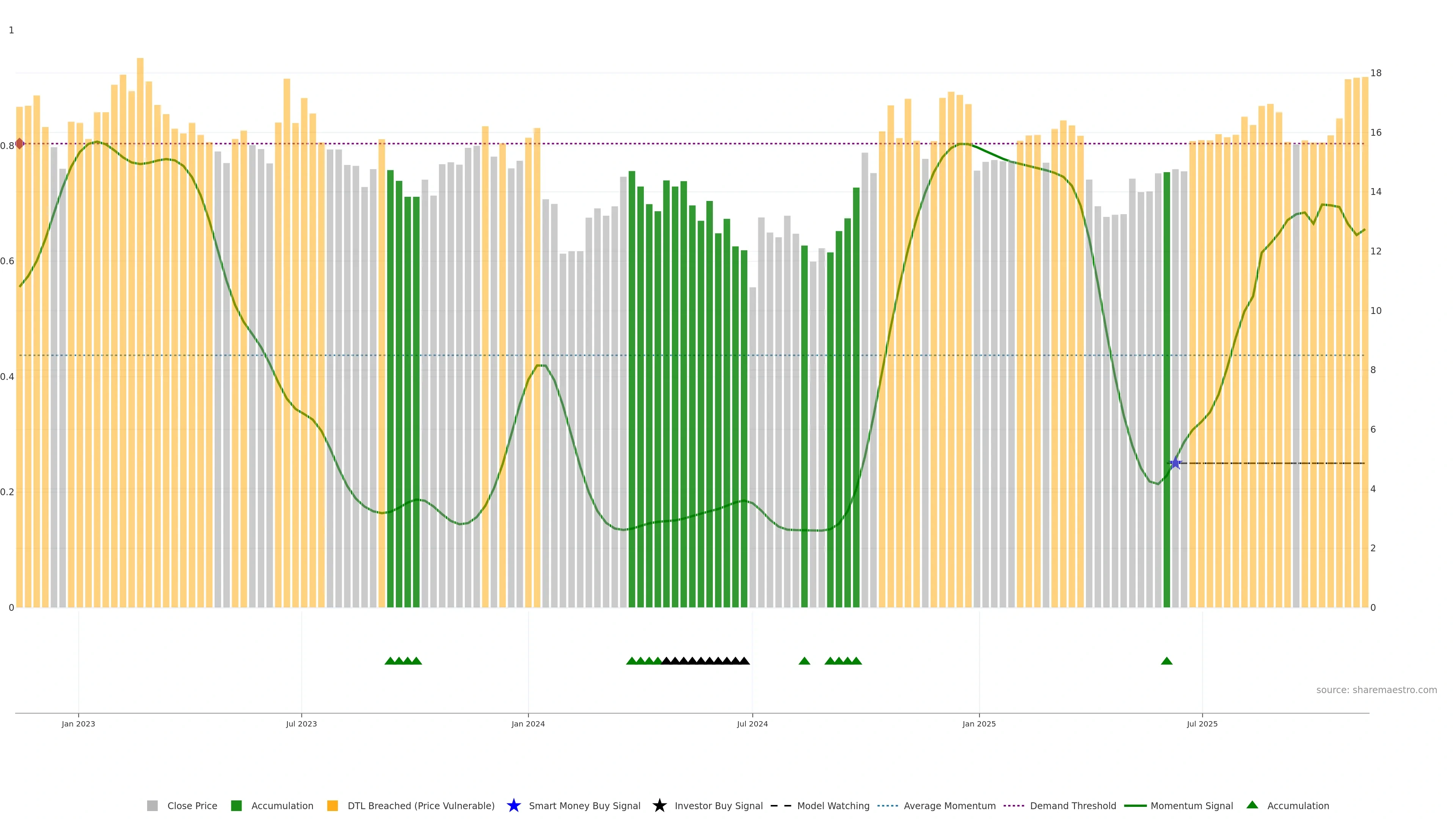
Task: Toggle DTL Breached (Price Vulnerable) legend entry
Action: (x=420, y=806)
